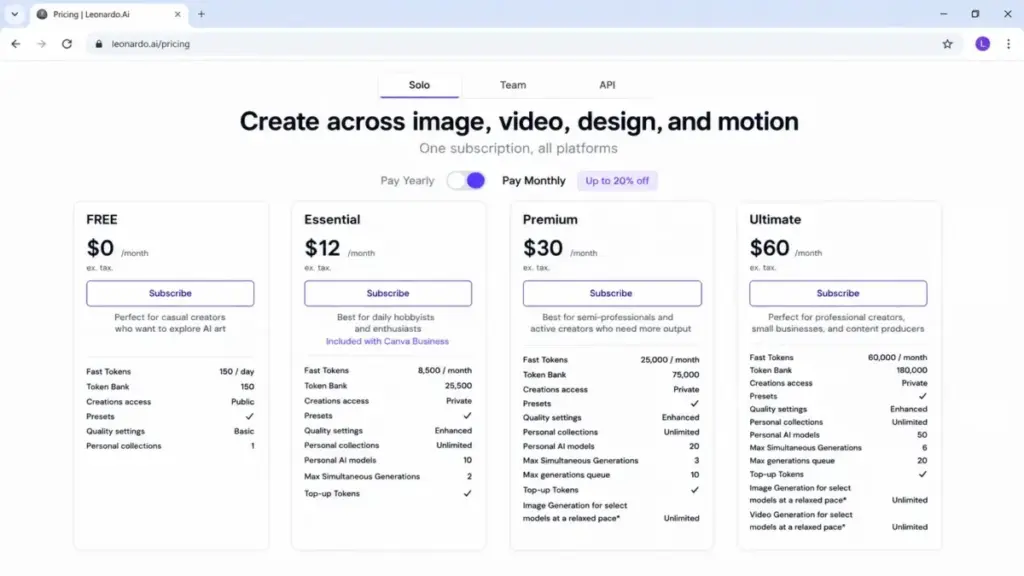Click the Ultimate Token Bank 180,000 value
Screen dimensions: 1024x576
[912, 370]
